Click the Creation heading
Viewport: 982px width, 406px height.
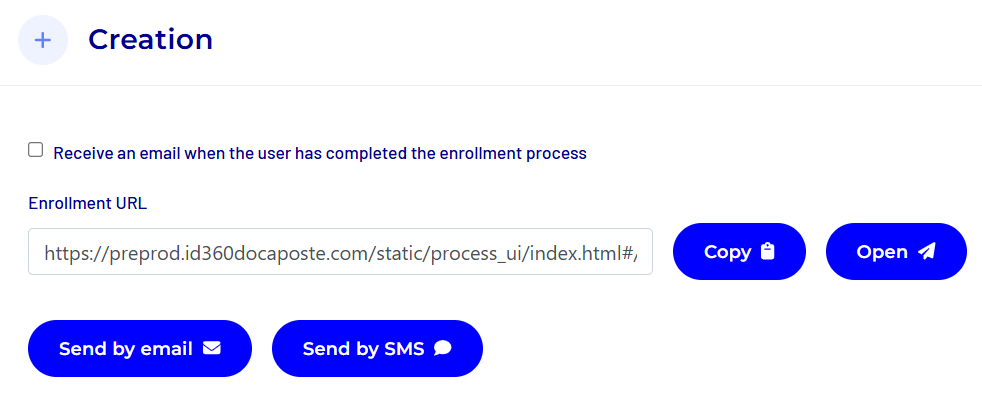click(150, 39)
